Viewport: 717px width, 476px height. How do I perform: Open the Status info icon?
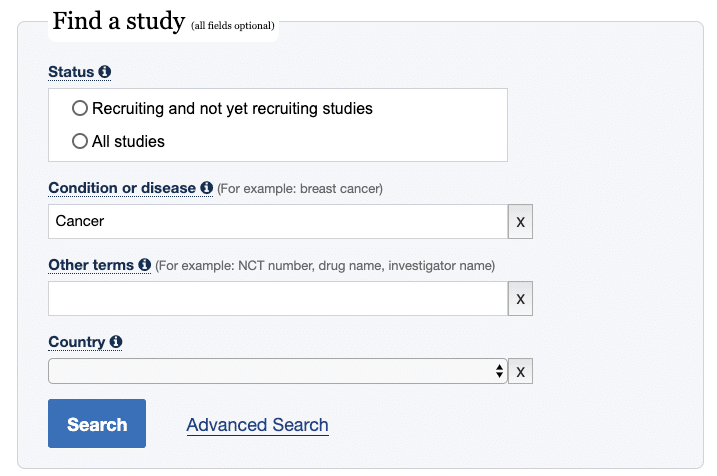pos(105,72)
